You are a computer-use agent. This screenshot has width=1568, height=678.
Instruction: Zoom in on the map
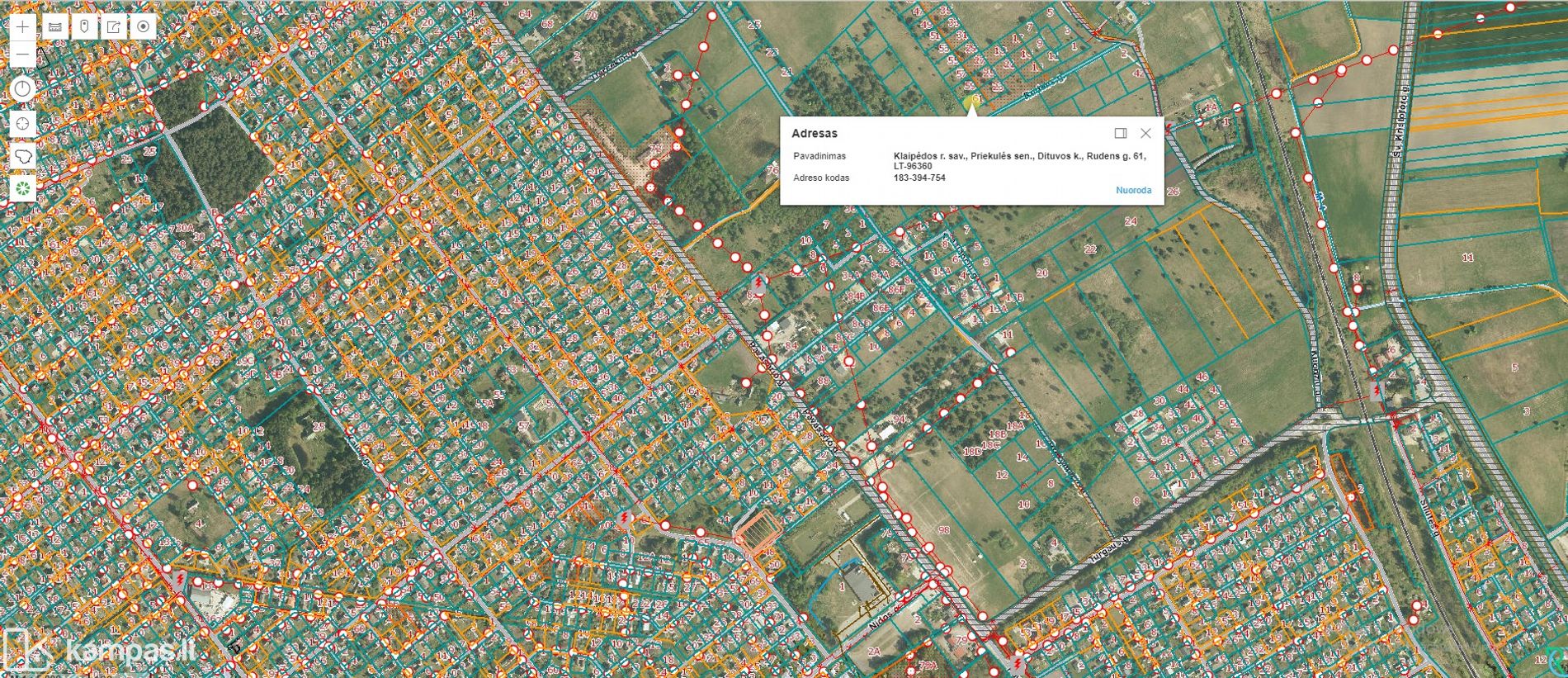point(22,26)
